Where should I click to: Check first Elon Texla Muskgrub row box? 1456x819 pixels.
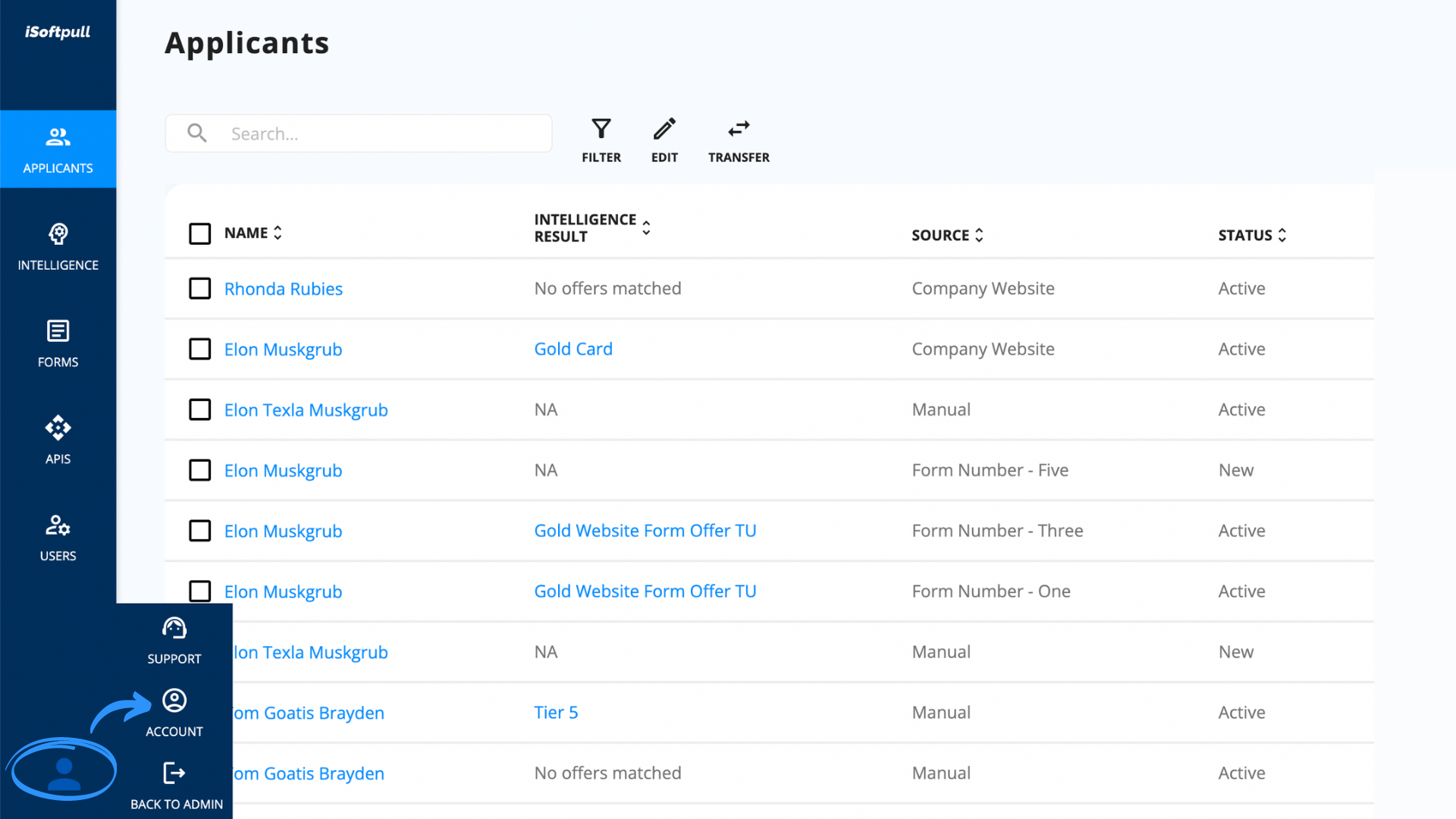[199, 409]
